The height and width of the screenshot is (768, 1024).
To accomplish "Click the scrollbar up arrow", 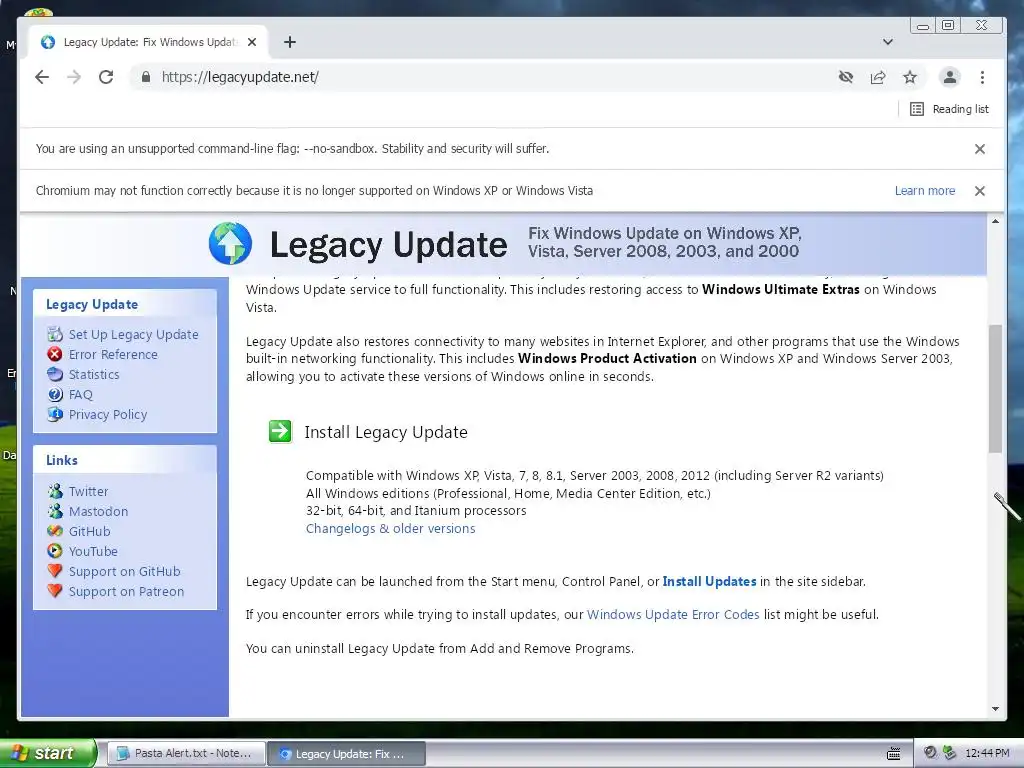I will coord(995,221).
